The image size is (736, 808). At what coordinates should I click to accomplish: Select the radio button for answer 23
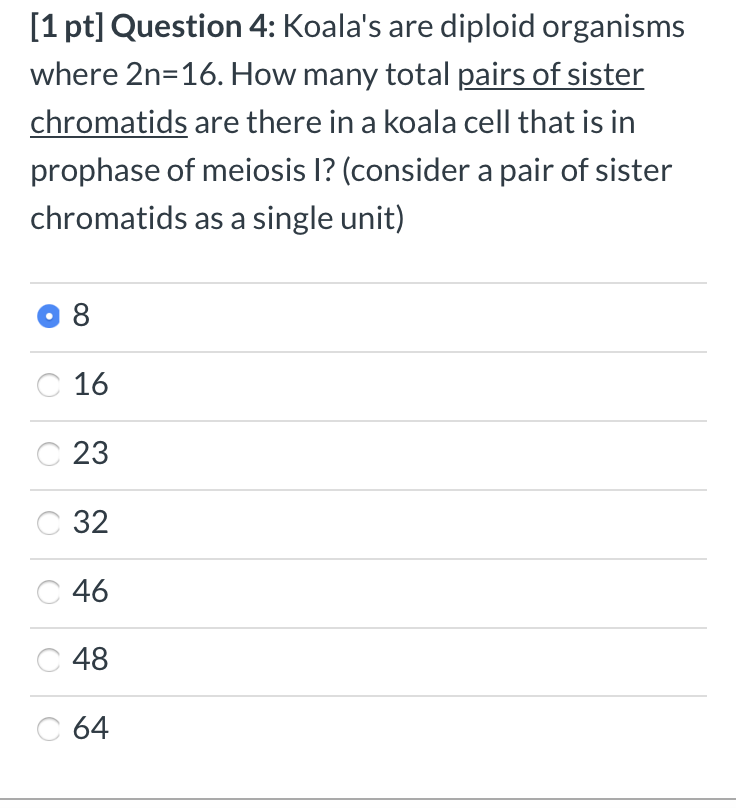pos(48,453)
